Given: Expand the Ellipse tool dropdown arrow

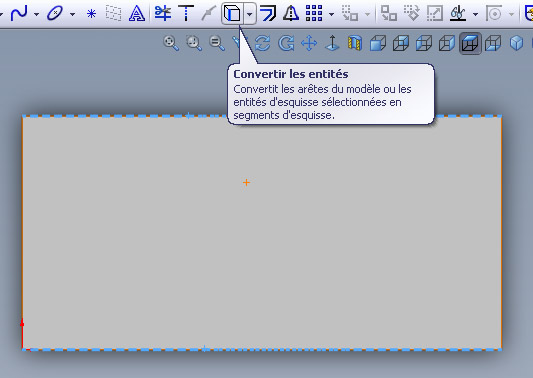Looking at the screenshot, I should (72, 14).
